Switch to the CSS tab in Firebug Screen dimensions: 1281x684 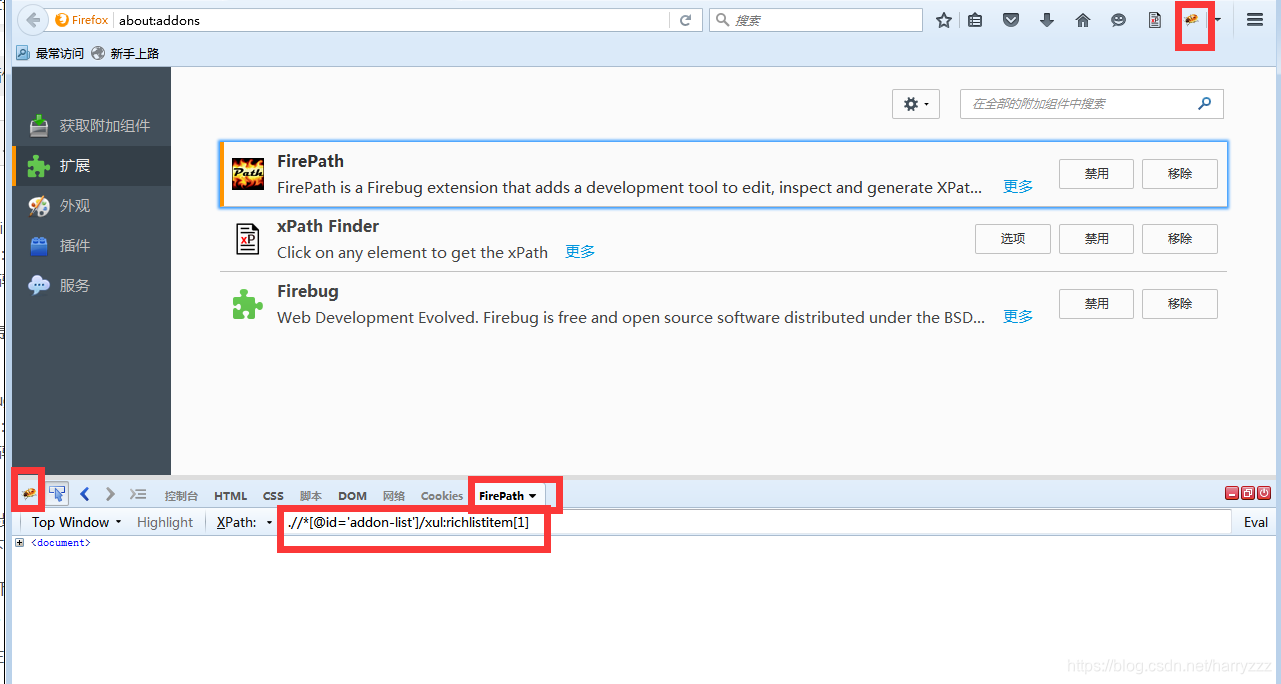click(x=273, y=496)
